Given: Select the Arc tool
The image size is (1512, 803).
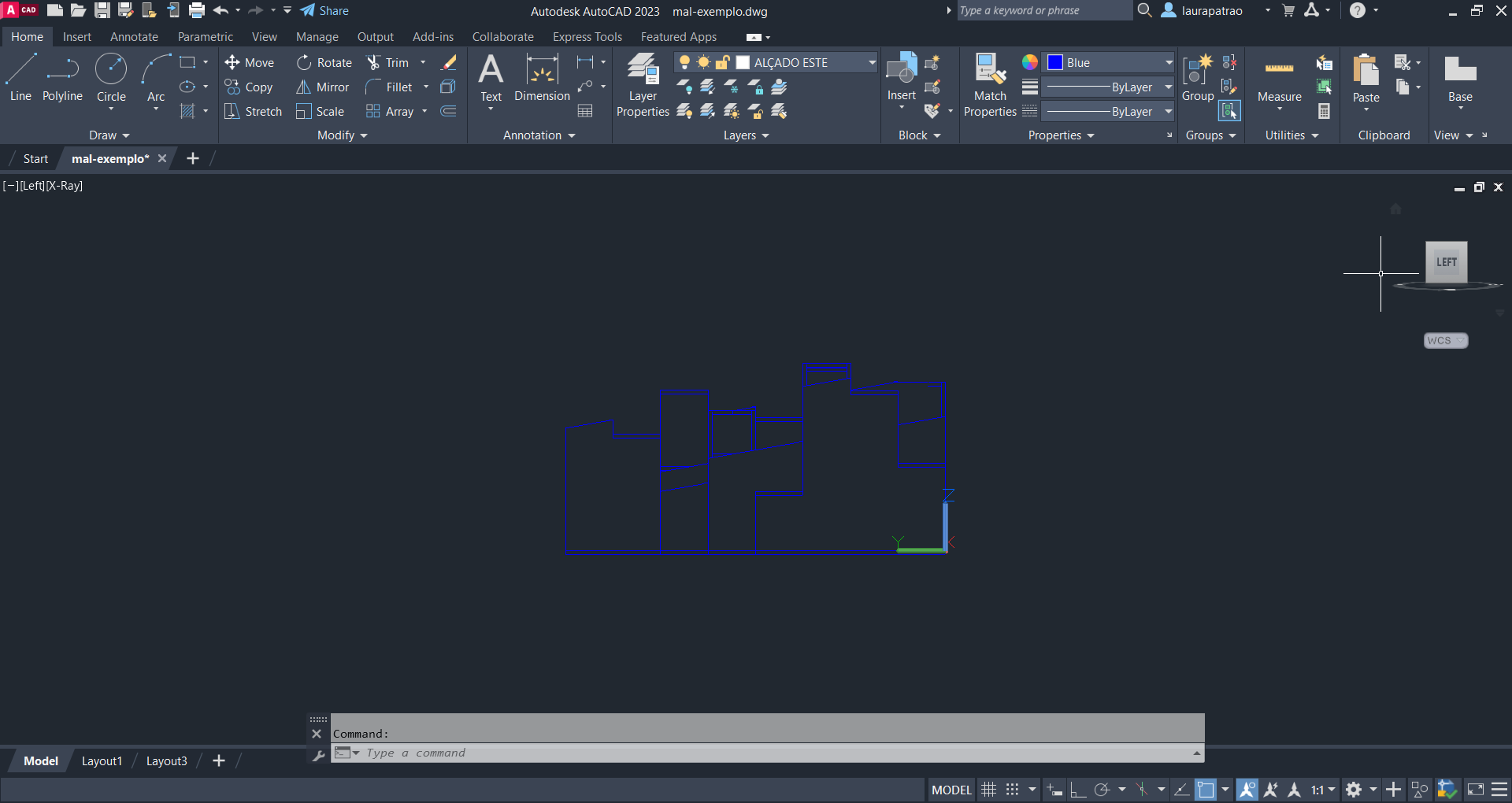Looking at the screenshot, I should point(156,77).
